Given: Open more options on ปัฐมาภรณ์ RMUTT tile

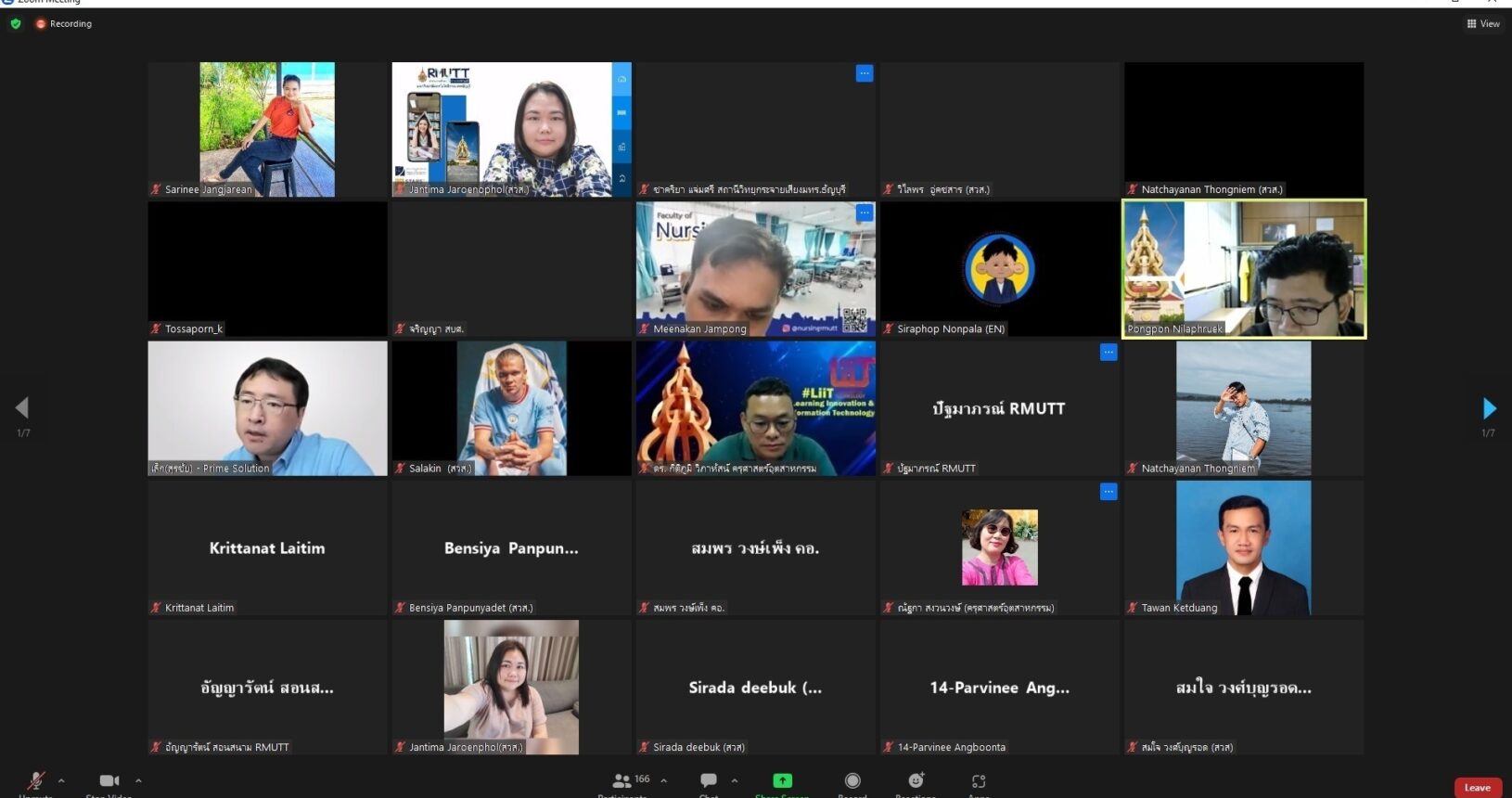Looking at the screenshot, I should pyautogui.click(x=1108, y=353).
